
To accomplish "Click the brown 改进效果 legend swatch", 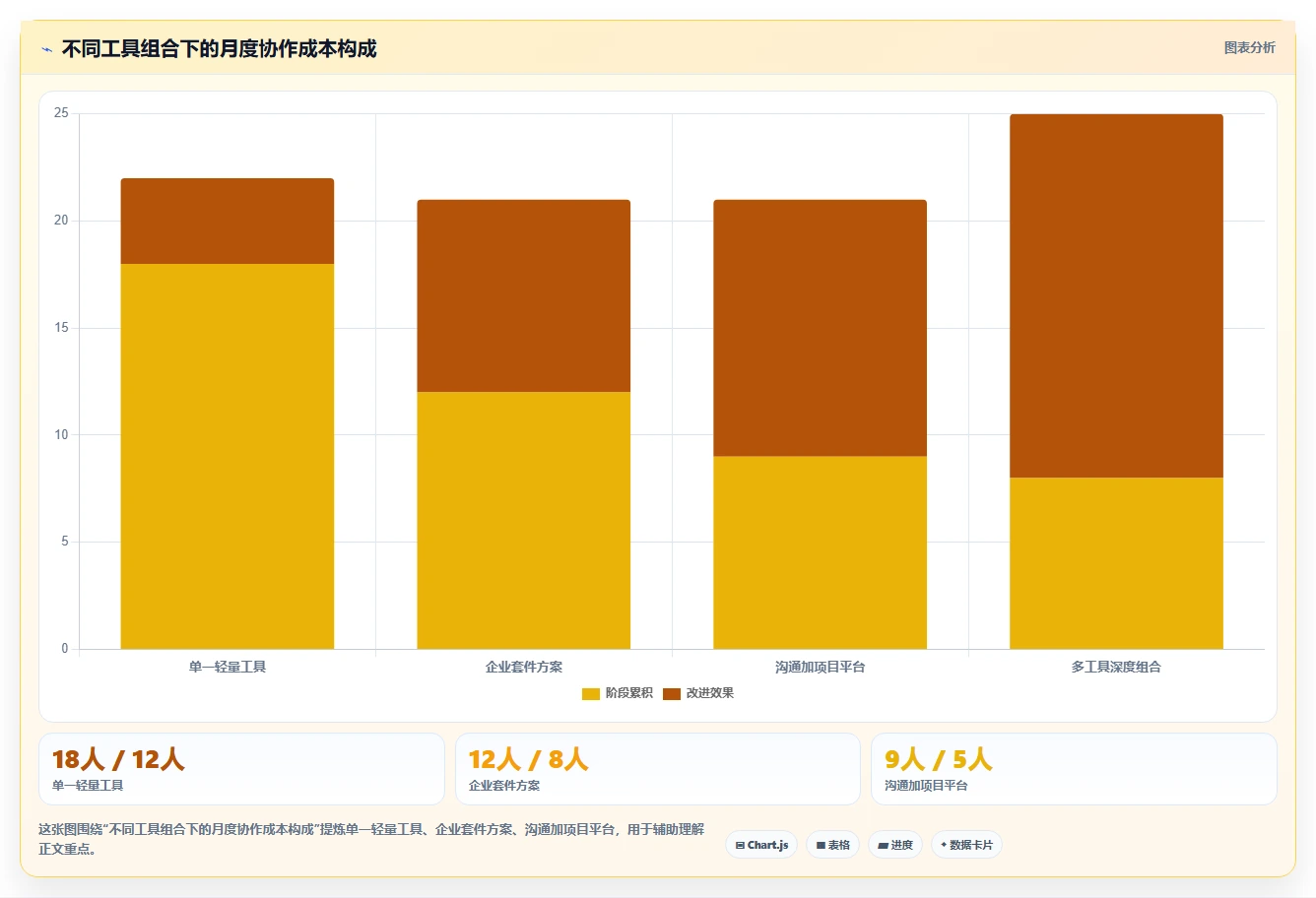I will 672,694.
